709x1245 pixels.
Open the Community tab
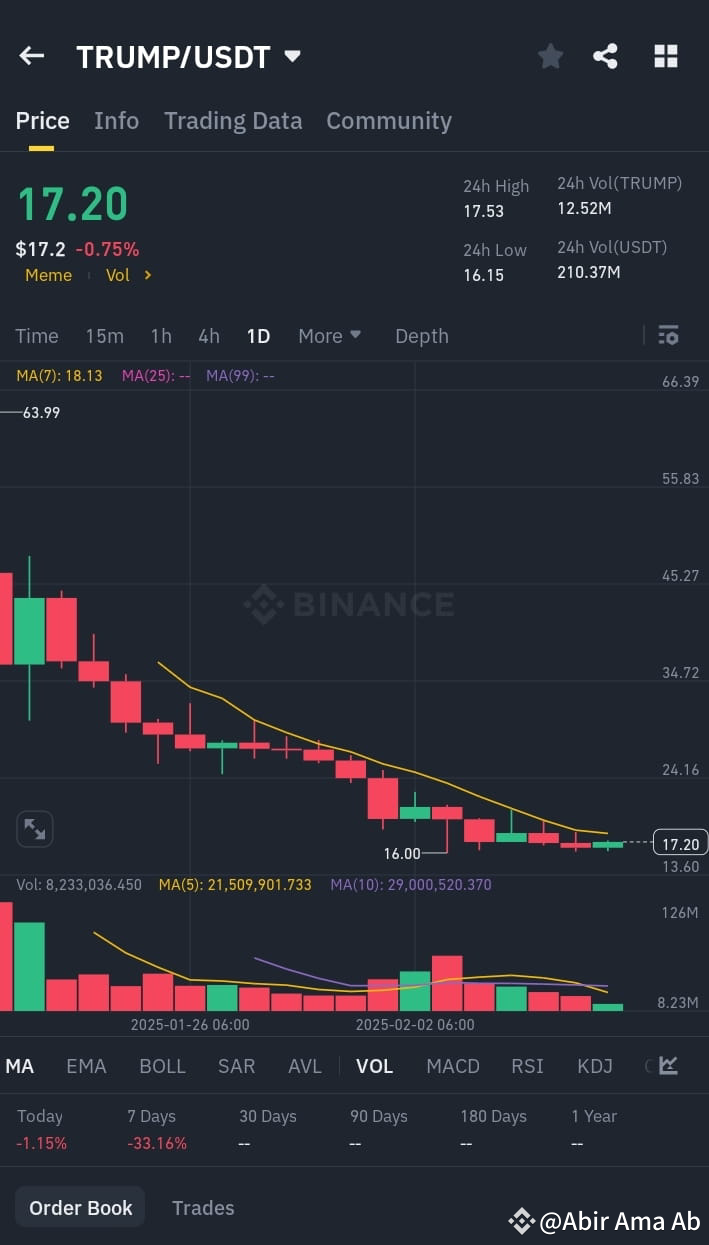389,120
